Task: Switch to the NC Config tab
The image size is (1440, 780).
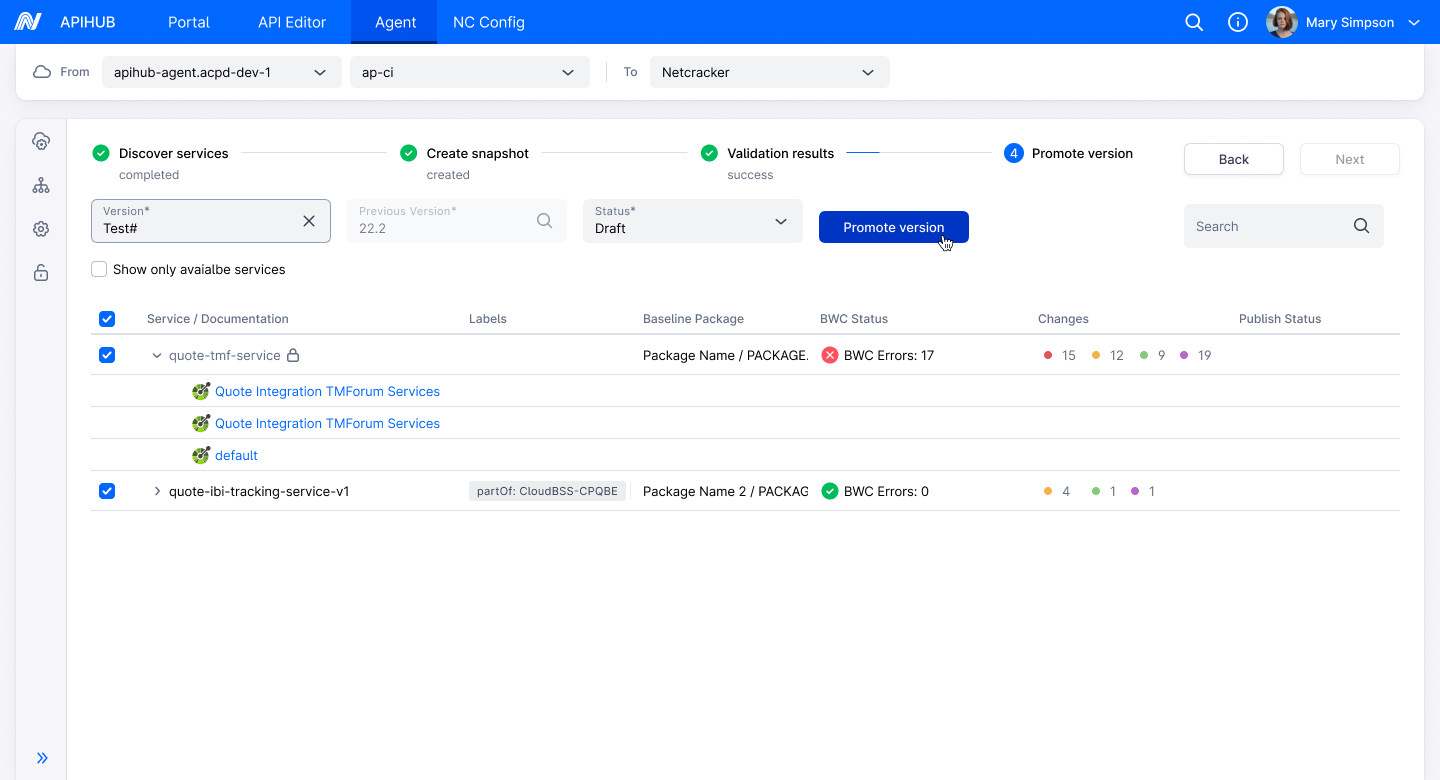Action: point(489,22)
